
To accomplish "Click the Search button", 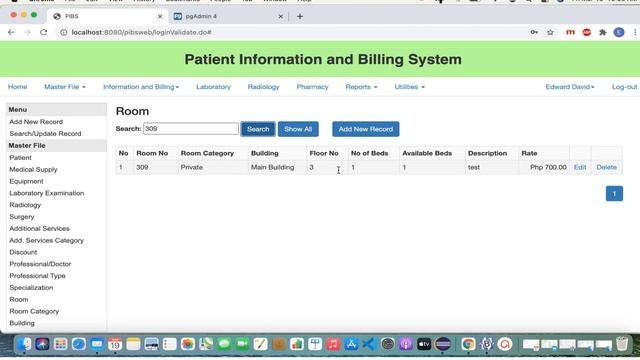I will 258,129.
